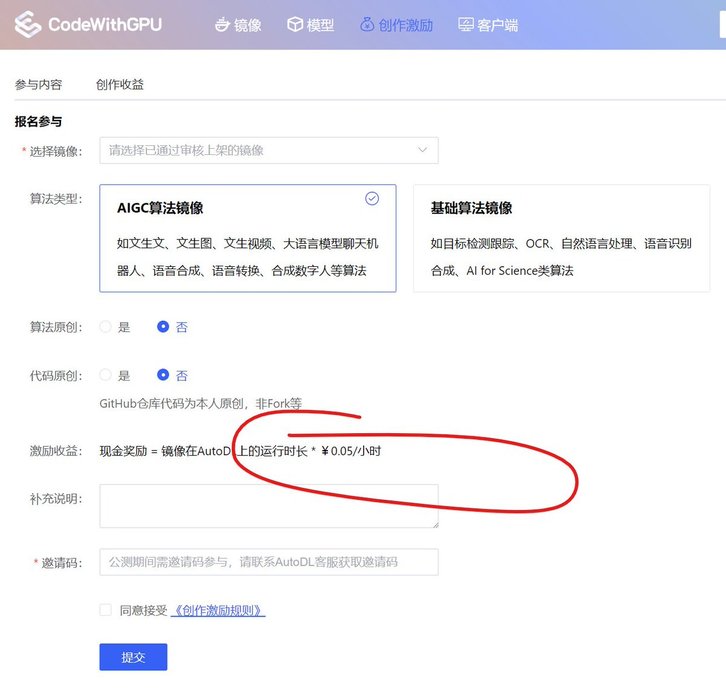The image size is (726, 700).
Task: Select 是 for 代码原创
Action: [x=106, y=375]
